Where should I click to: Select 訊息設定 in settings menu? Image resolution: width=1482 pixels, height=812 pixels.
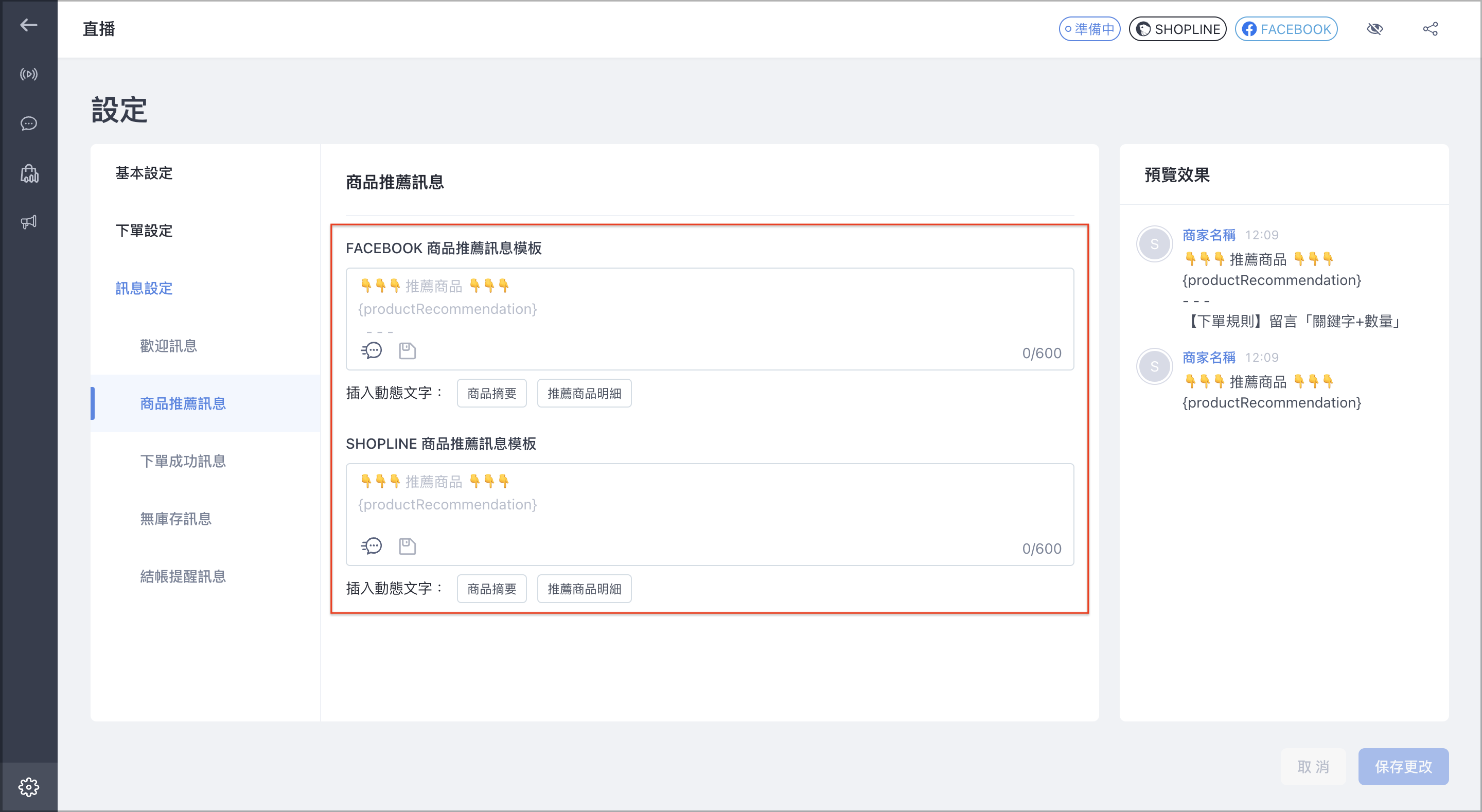[x=144, y=288]
